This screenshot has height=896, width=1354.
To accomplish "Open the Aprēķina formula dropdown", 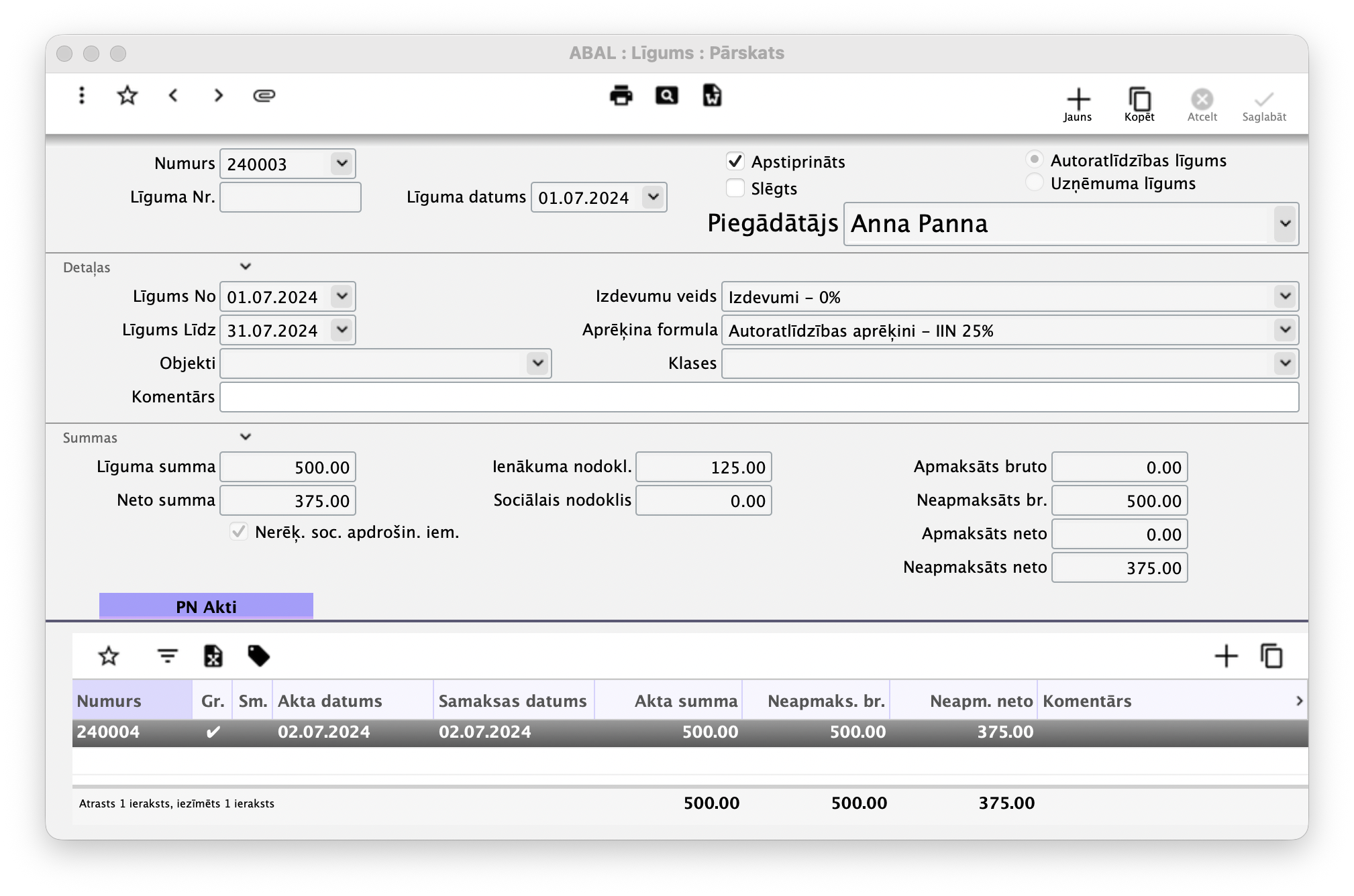I will (x=1285, y=330).
